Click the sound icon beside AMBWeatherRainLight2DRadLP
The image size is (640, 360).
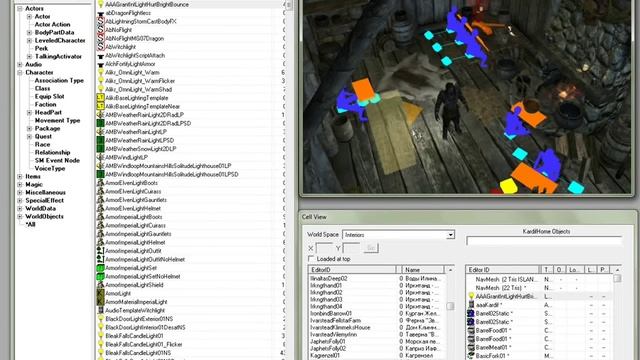[x=100, y=115]
